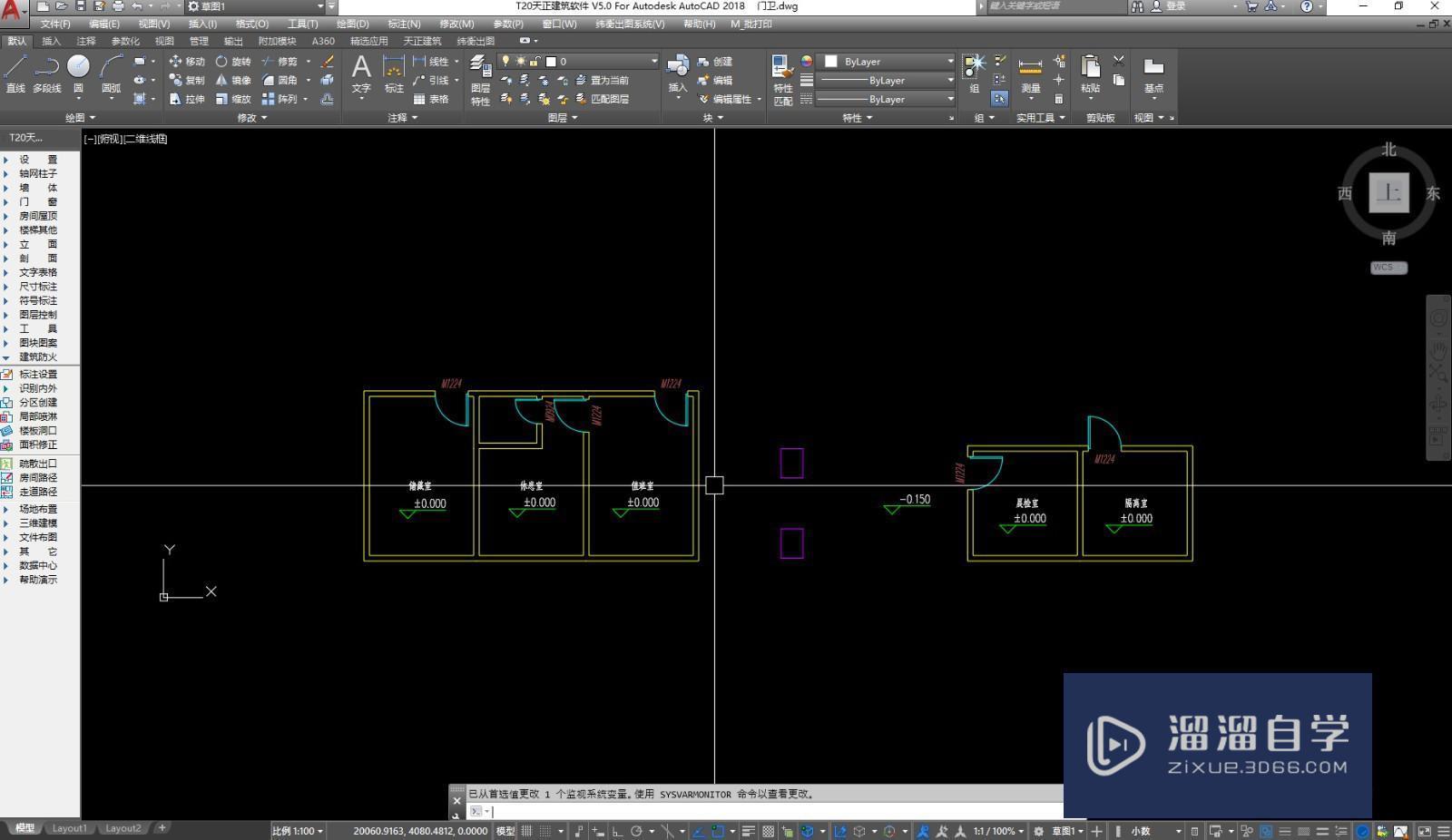Expand the 门窗 item in Tianzheng sidebar

(x=38, y=201)
